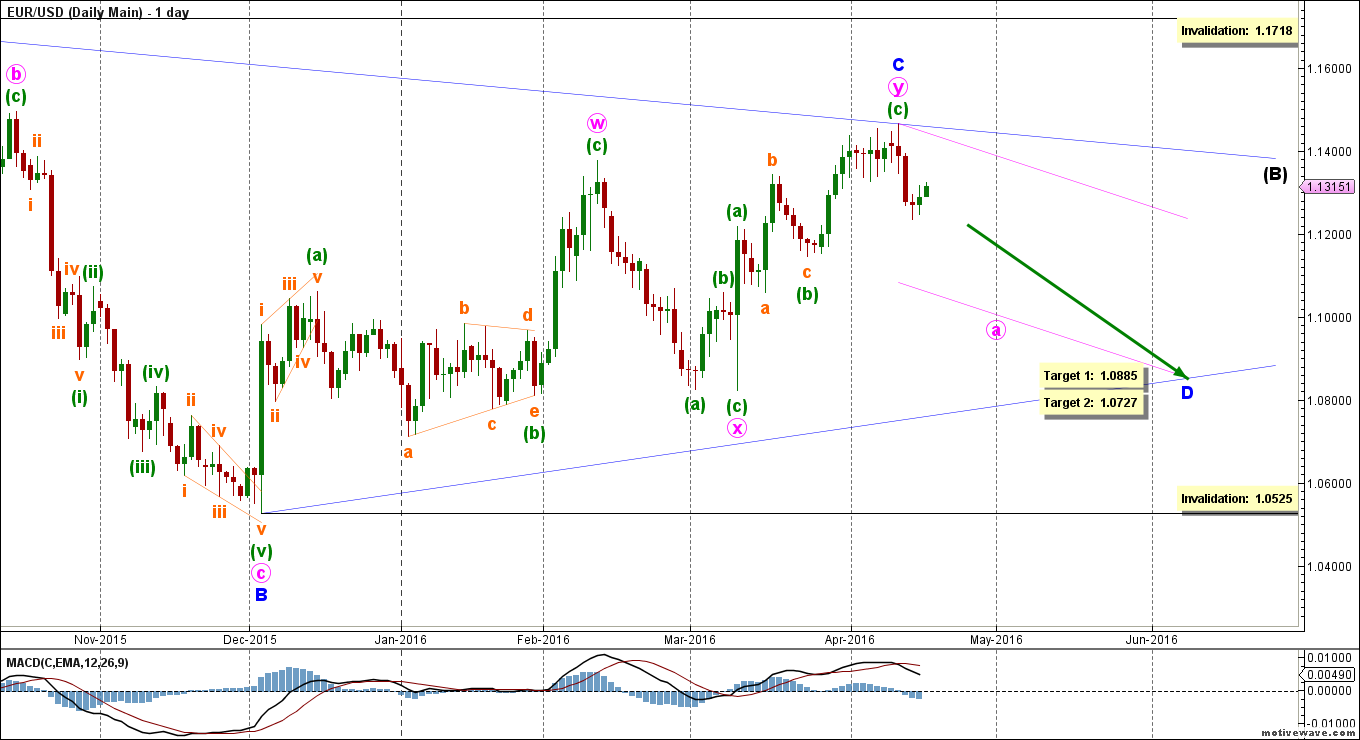
Task: Select the pink circled x label
Action: pyautogui.click(x=737, y=428)
